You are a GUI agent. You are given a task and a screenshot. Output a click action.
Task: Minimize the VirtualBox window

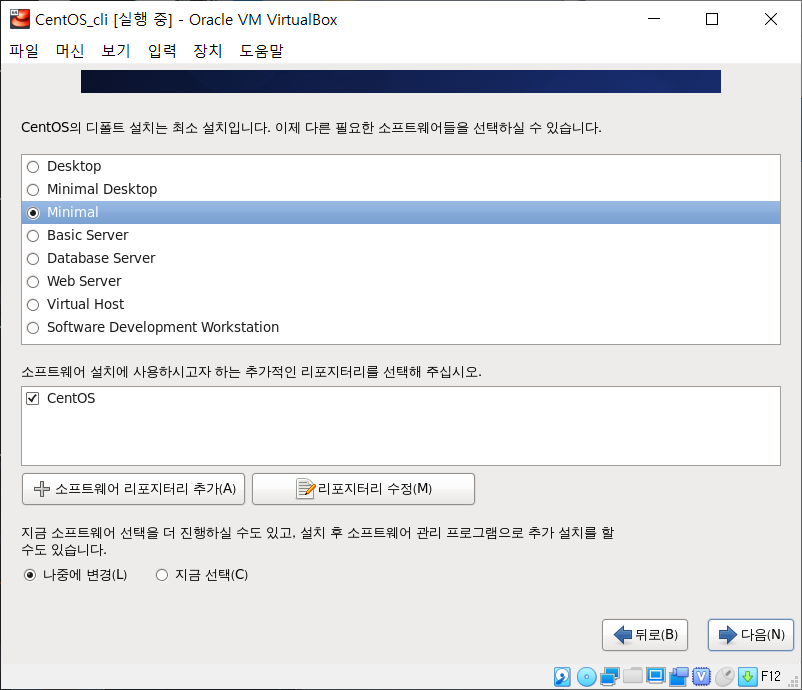pos(654,19)
